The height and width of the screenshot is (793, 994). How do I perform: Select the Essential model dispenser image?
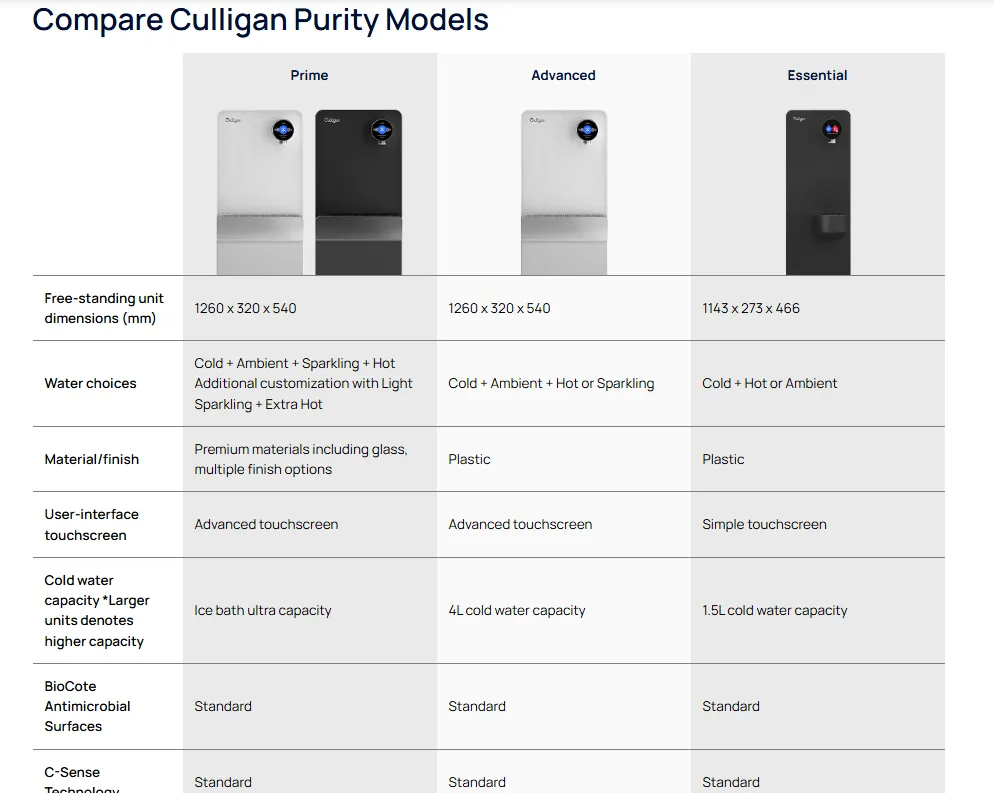tap(817, 192)
